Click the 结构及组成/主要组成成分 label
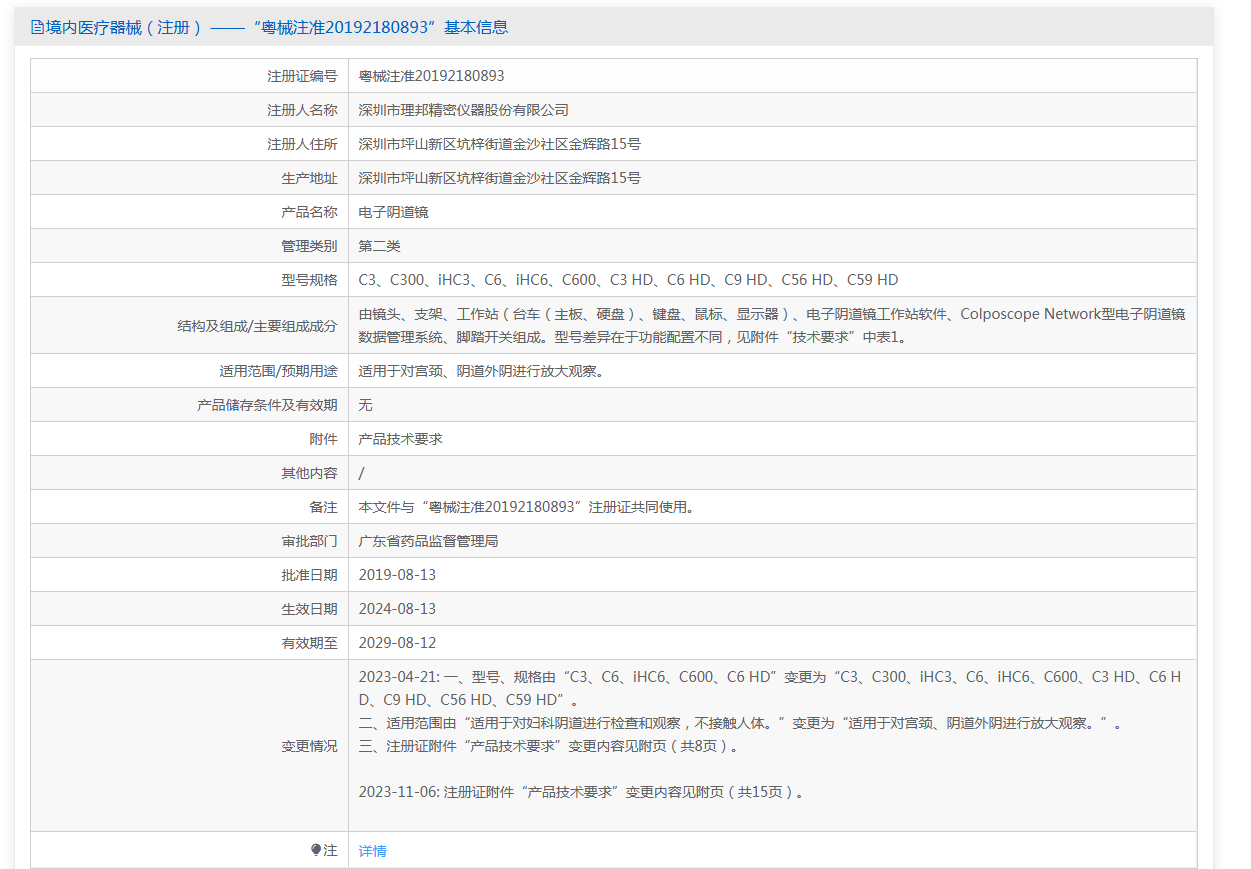The width and height of the screenshot is (1251, 869). [x=257, y=326]
